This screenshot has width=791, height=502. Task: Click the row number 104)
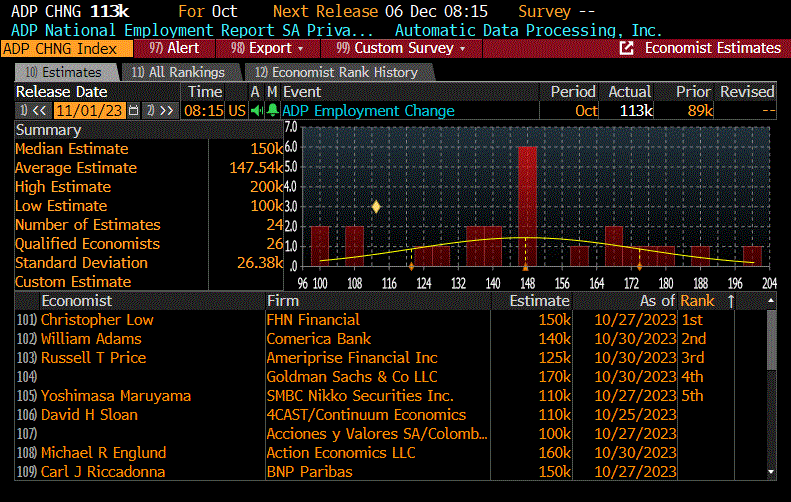tap(27, 377)
